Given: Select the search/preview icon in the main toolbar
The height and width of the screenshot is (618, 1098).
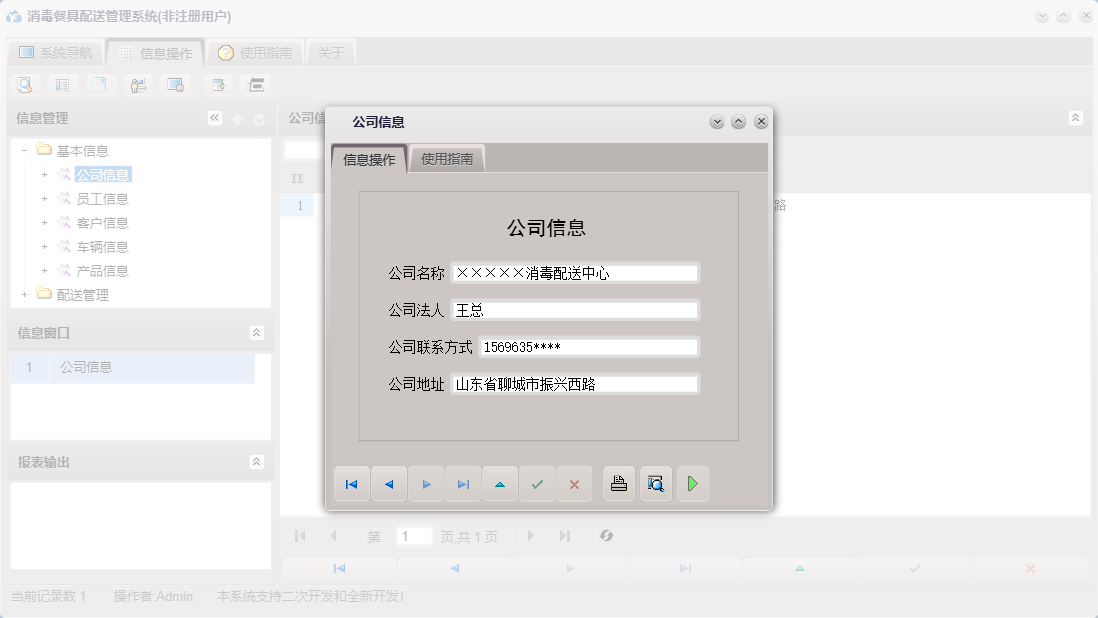Looking at the screenshot, I should 24,85.
